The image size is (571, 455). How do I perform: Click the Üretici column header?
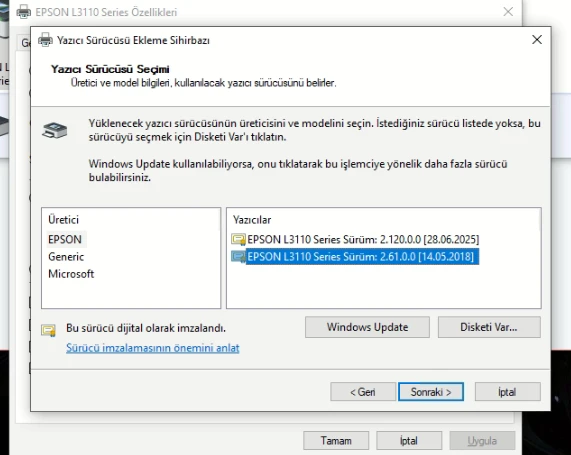click(x=63, y=220)
